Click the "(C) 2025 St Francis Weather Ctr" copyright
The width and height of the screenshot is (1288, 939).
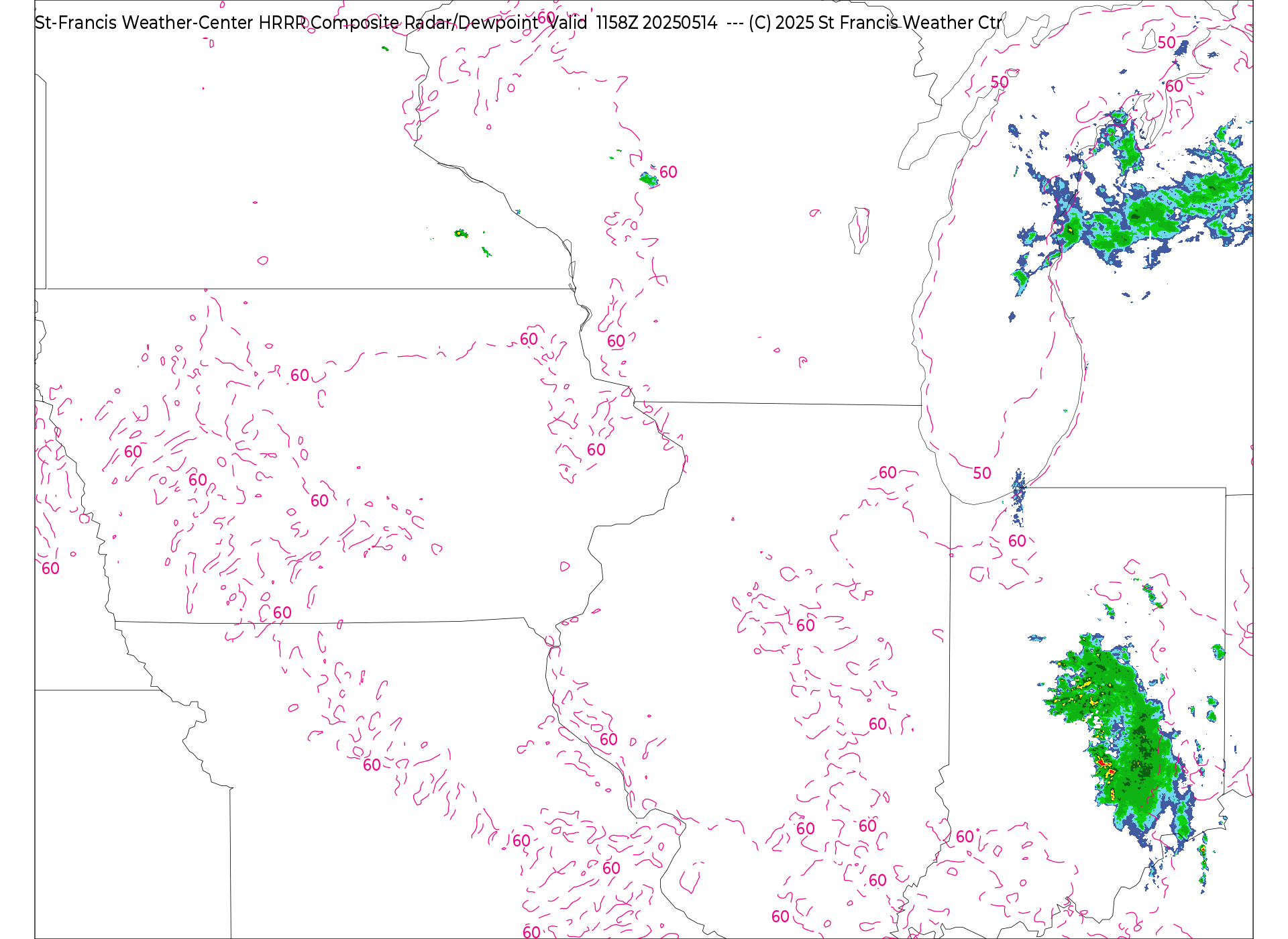pos(875,23)
